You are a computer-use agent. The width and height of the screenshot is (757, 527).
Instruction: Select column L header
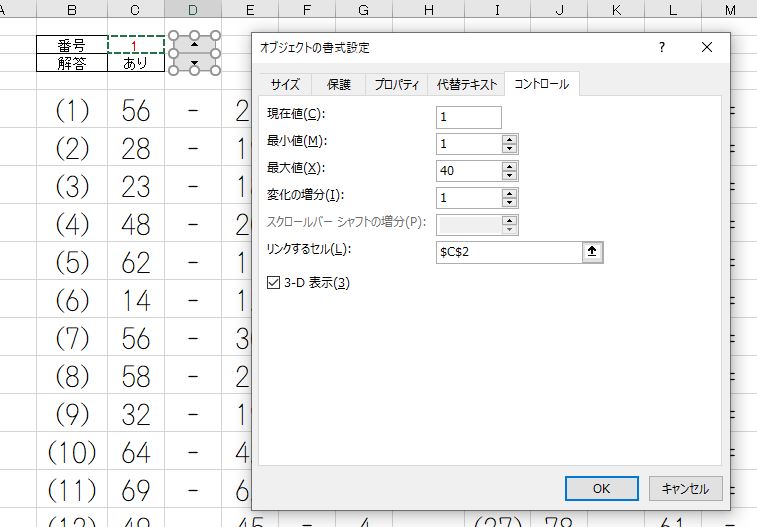[673, 10]
